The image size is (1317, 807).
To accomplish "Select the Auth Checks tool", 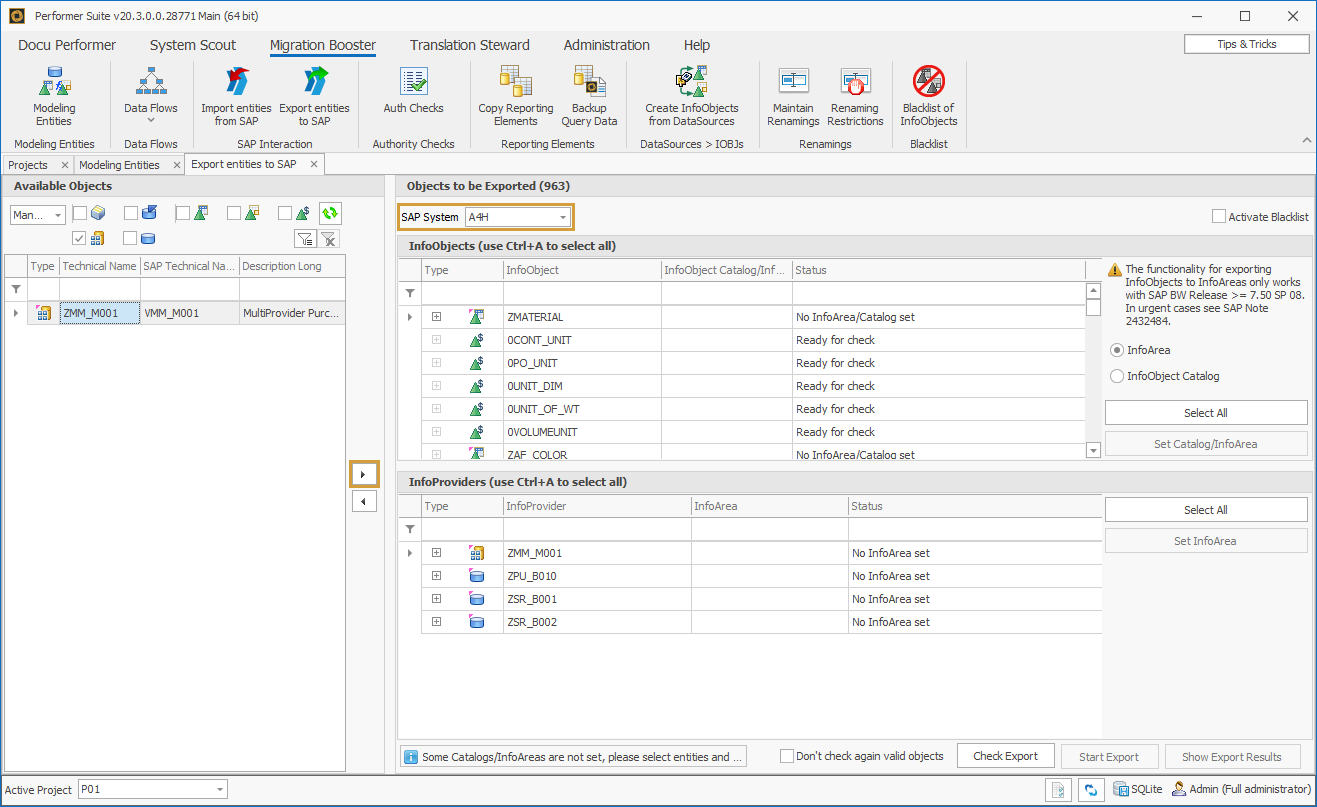I will pyautogui.click(x=413, y=95).
